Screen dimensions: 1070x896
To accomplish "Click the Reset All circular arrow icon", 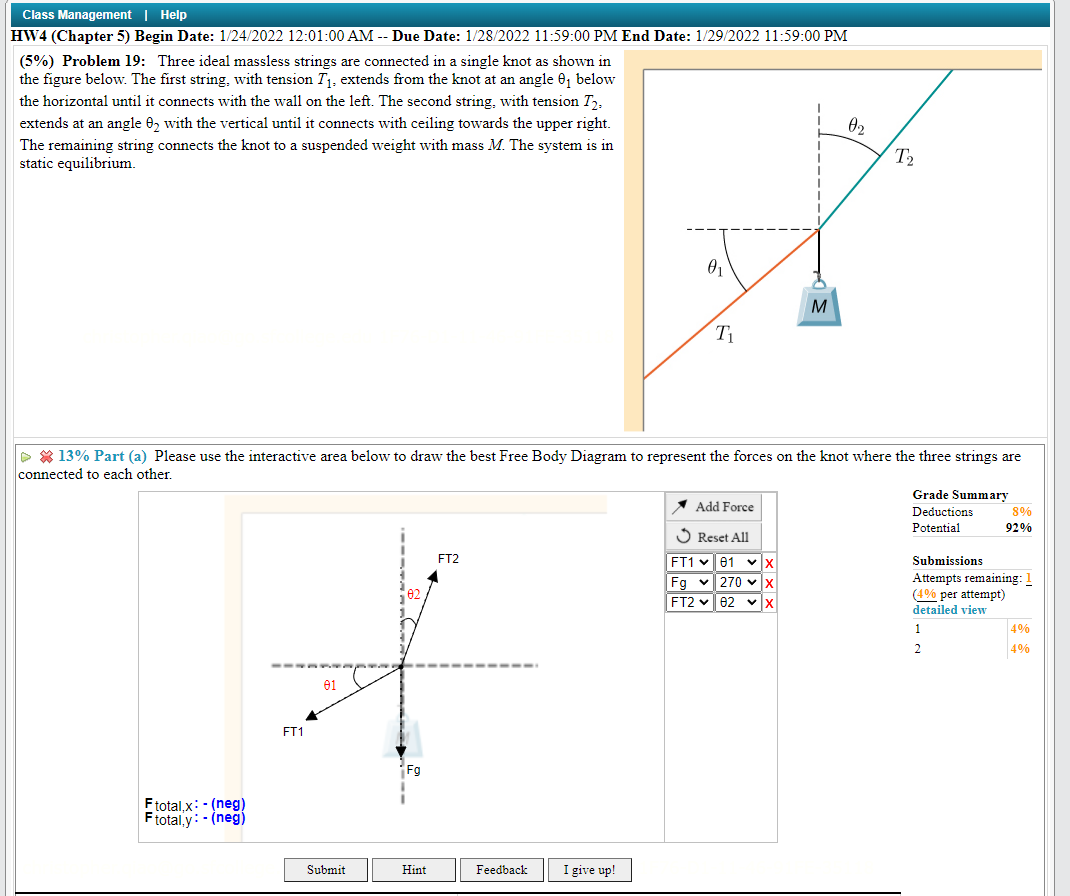I will point(683,536).
